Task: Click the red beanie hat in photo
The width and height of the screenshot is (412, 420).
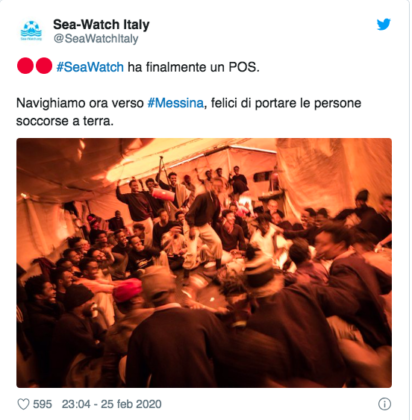Action: click(x=127, y=289)
